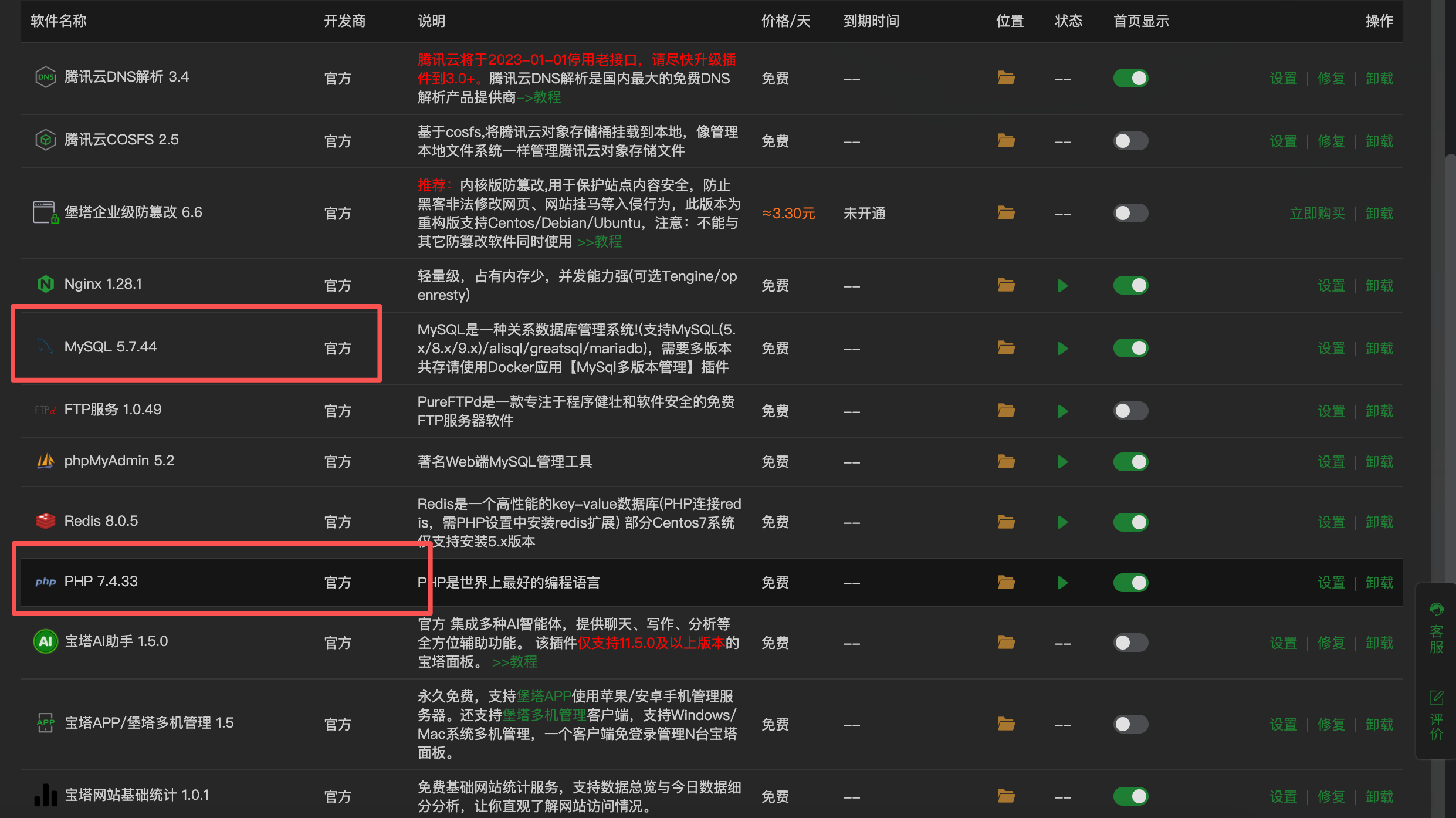This screenshot has height=818, width=1456.
Task: Turn off homepage display for 宝塔网站基础统计
Action: point(1130,796)
